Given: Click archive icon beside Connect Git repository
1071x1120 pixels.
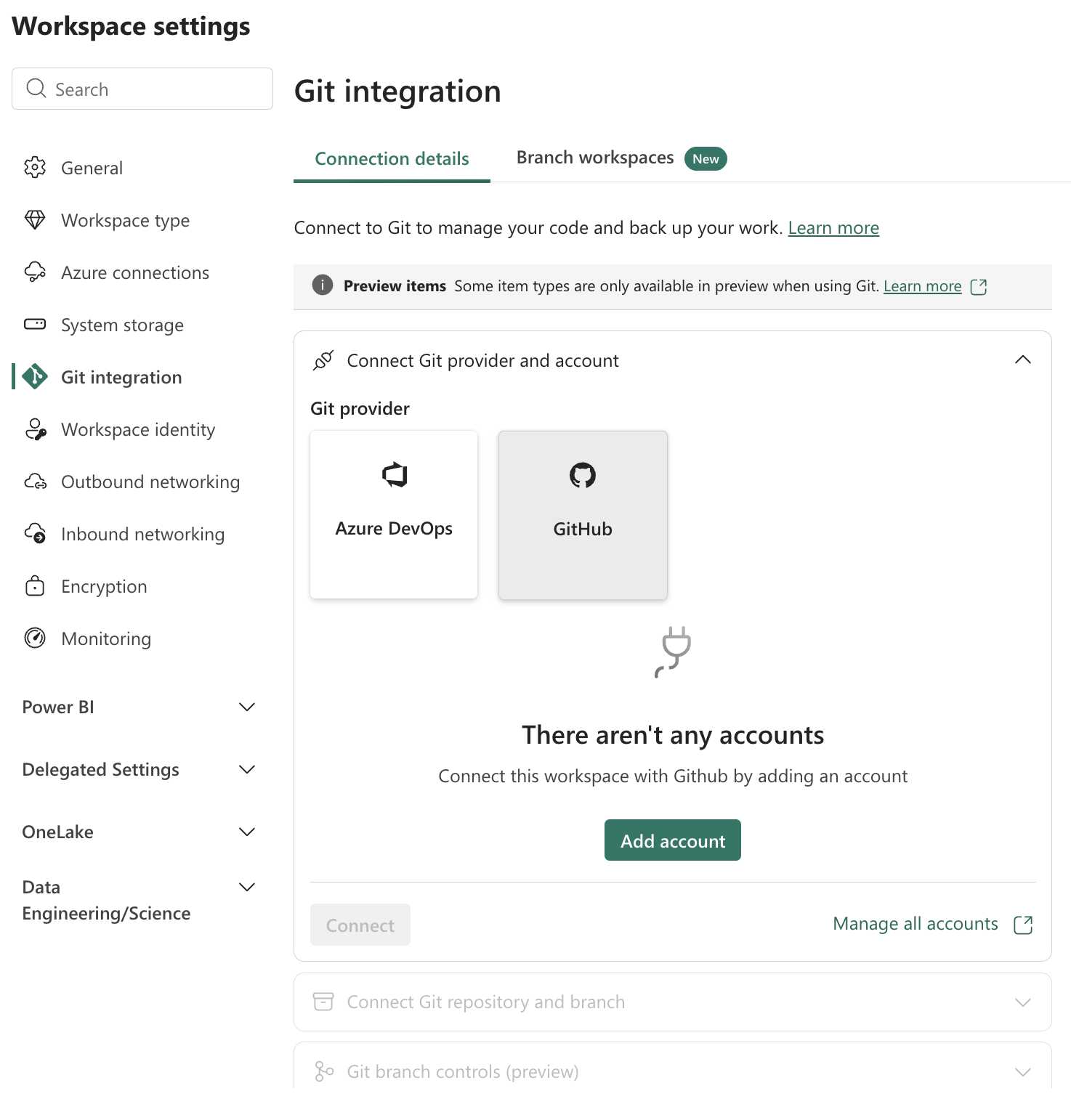Looking at the screenshot, I should click(x=323, y=1002).
